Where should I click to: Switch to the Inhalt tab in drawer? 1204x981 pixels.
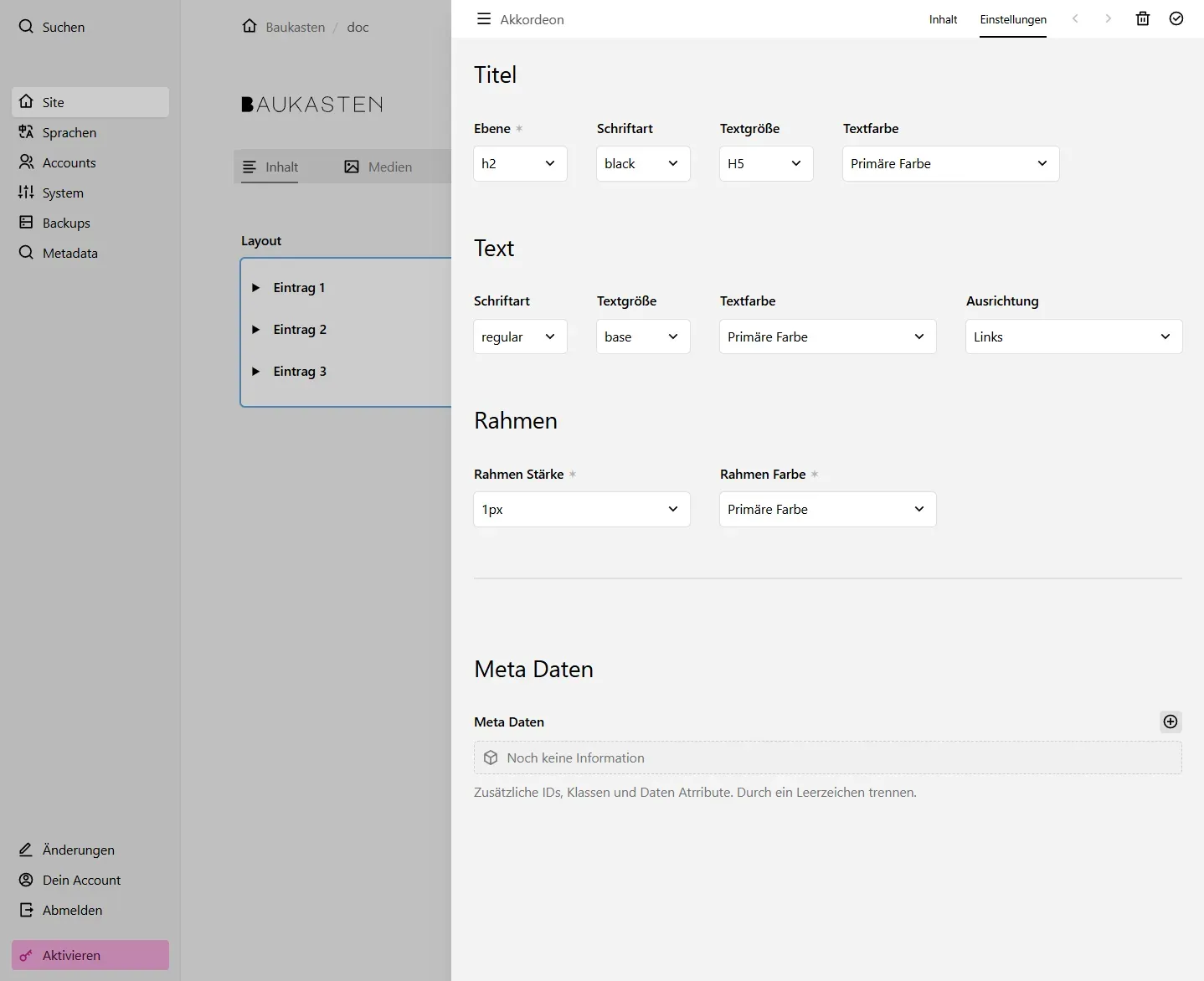(x=943, y=19)
